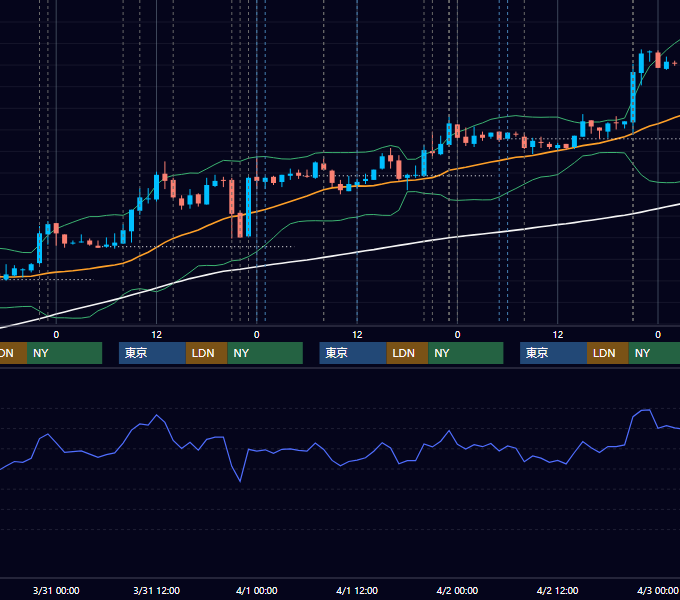Click hour label 0 above 3/31 00:00

pyautogui.click(x=56, y=335)
